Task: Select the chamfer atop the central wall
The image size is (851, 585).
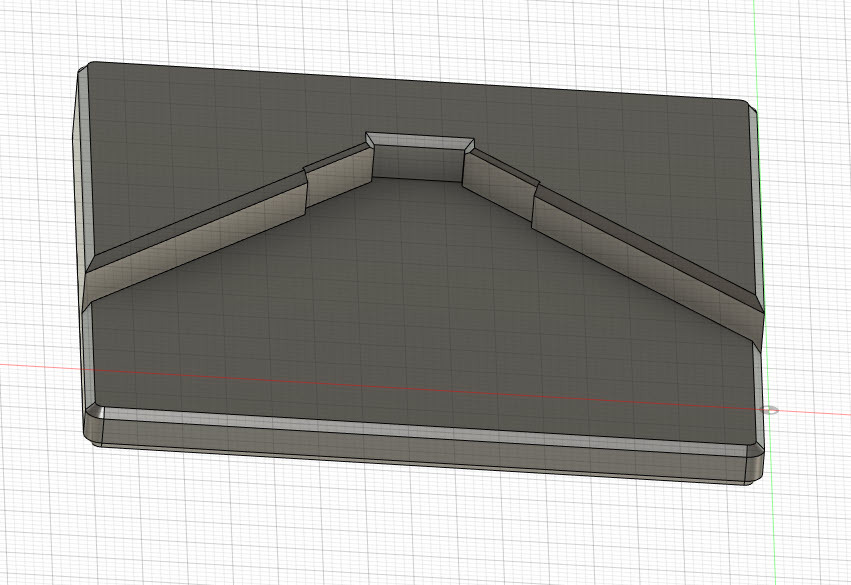Action: 418,141
